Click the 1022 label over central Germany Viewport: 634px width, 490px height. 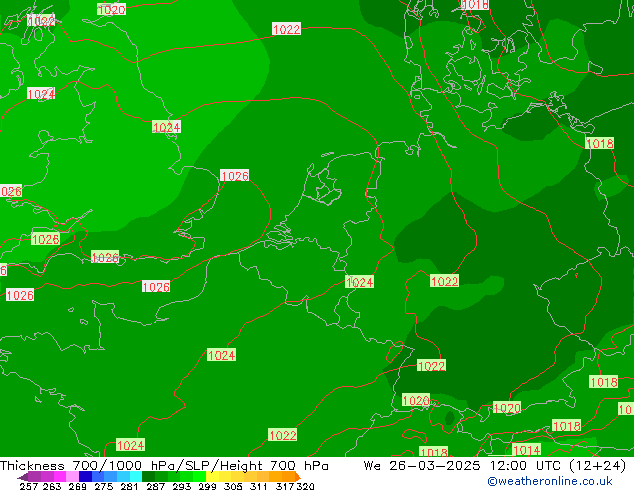[444, 281]
